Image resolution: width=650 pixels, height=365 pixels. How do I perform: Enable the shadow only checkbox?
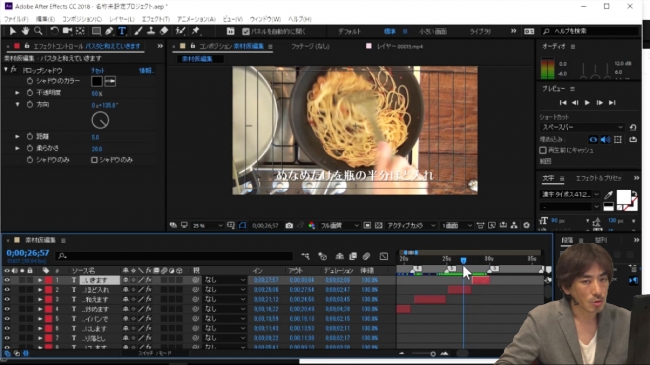tap(94, 160)
